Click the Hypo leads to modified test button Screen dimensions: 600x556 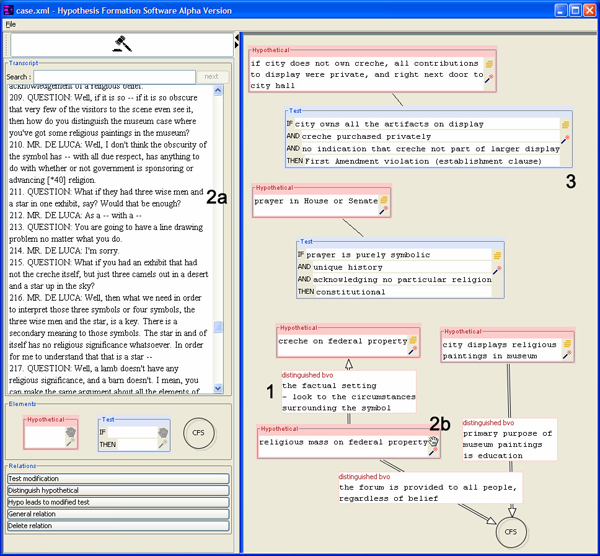pyautogui.click(x=118, y=502)
